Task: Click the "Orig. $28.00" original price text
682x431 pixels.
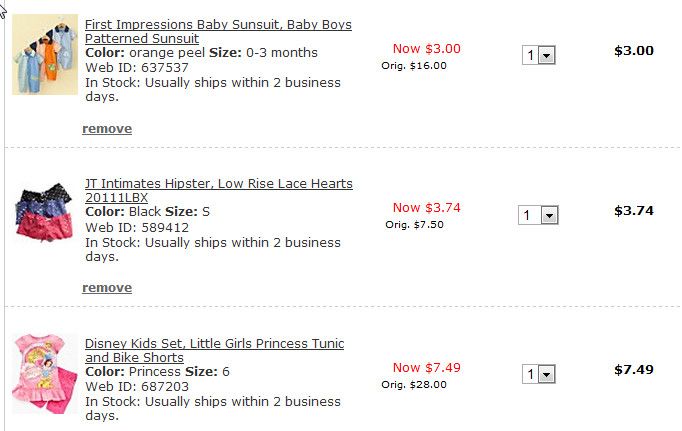Action: click(x=414, y=384)
